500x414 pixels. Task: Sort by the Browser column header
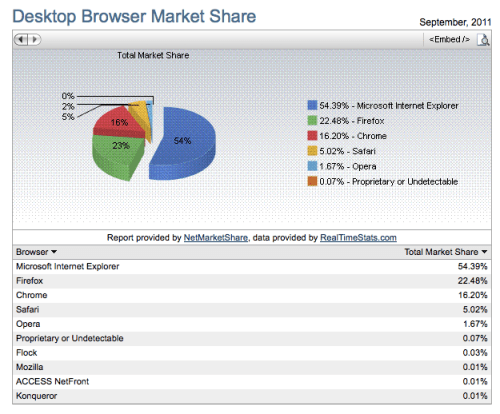(36, 252)
